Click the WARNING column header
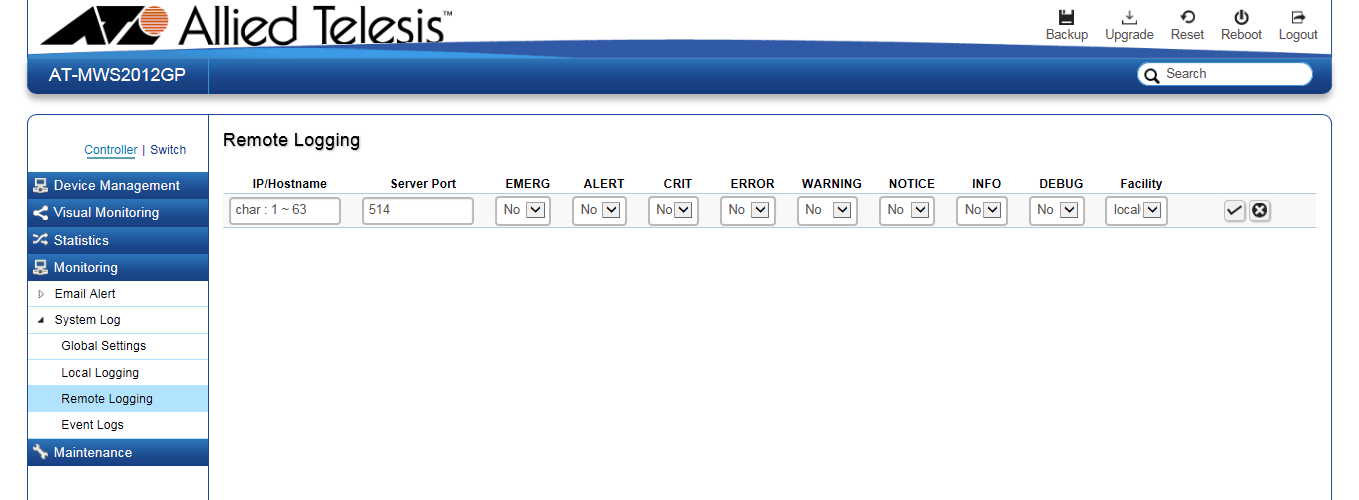Viewport: 1359px width, 500px height. [x=831, y=184]
